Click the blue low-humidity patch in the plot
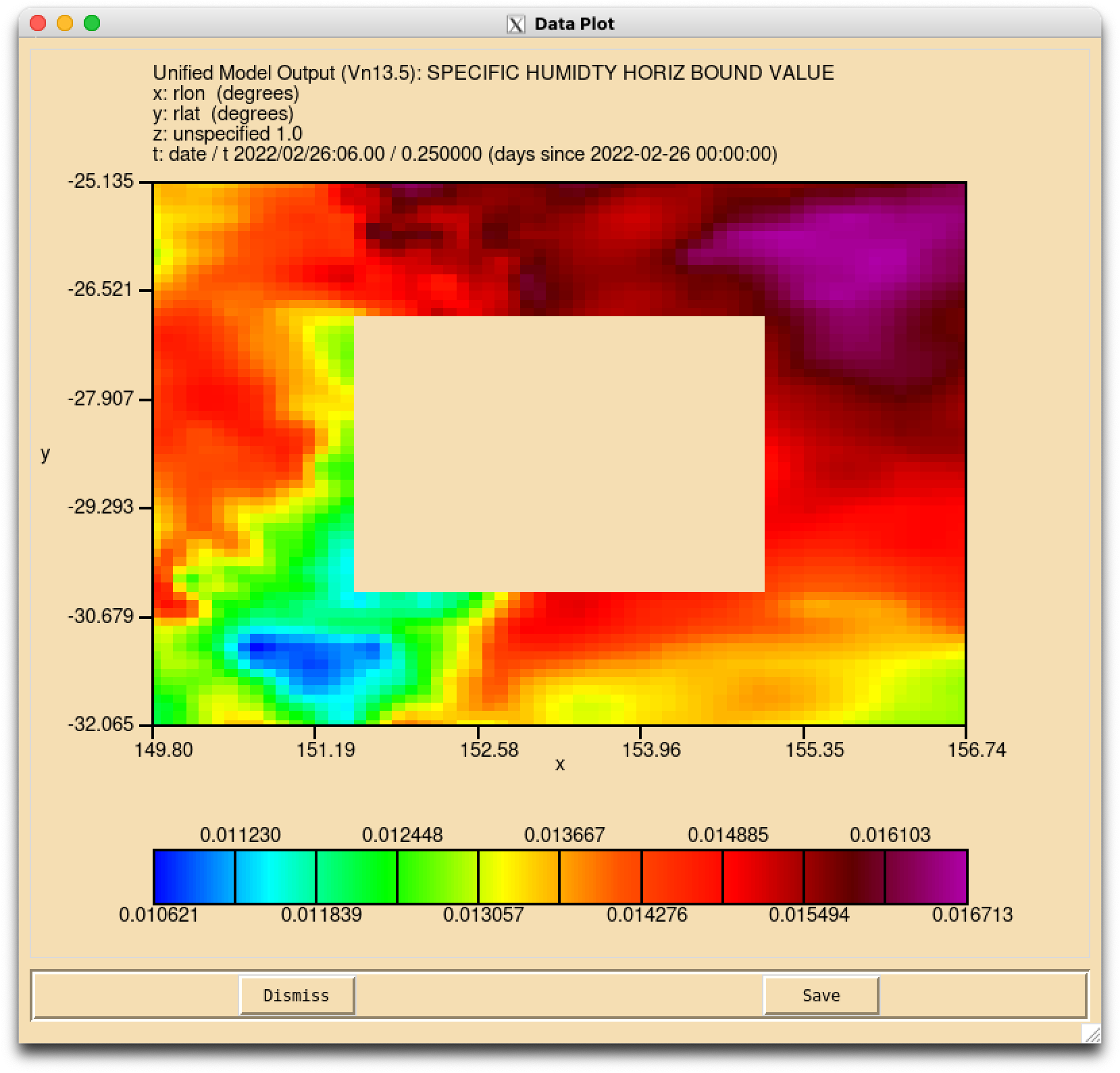 (312, 657)
